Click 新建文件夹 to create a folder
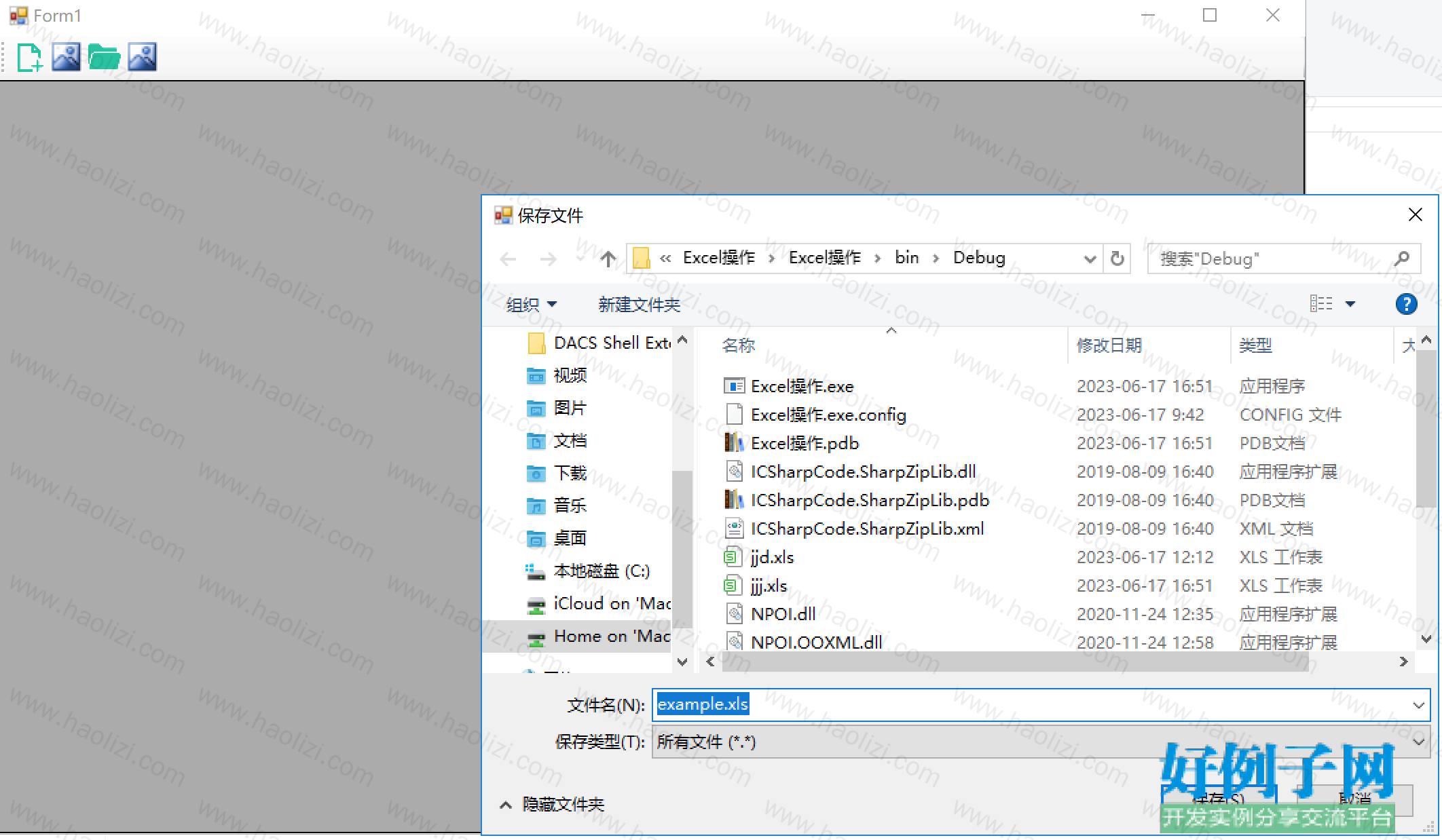The height and width of the screenshot is (840, 1442). [639, 305]
